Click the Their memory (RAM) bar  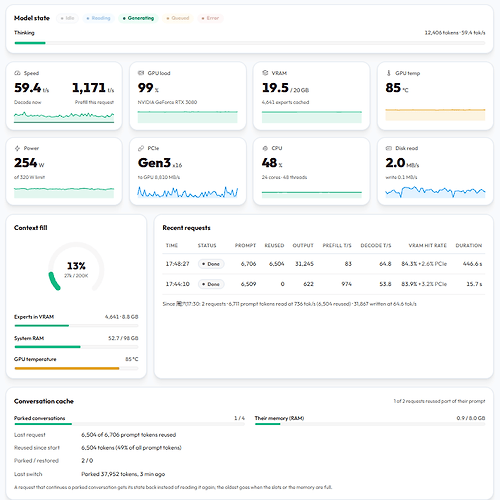coord(370,424)
